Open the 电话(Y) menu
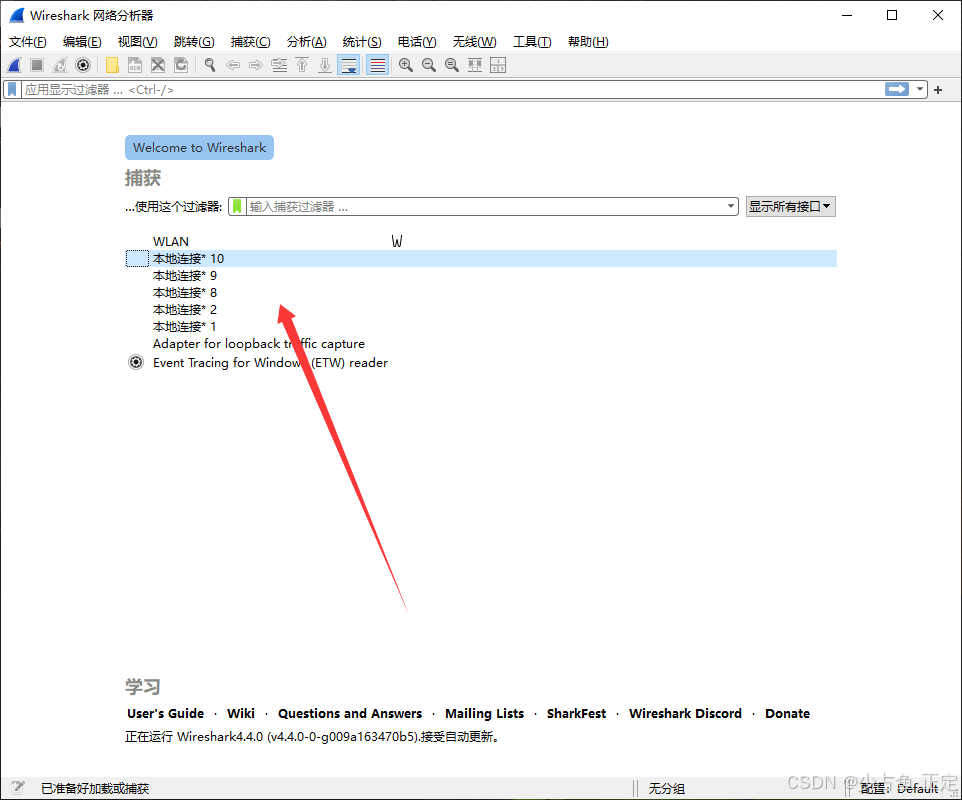The width and height of the screenshot is (962, 800). coord(417,42)
